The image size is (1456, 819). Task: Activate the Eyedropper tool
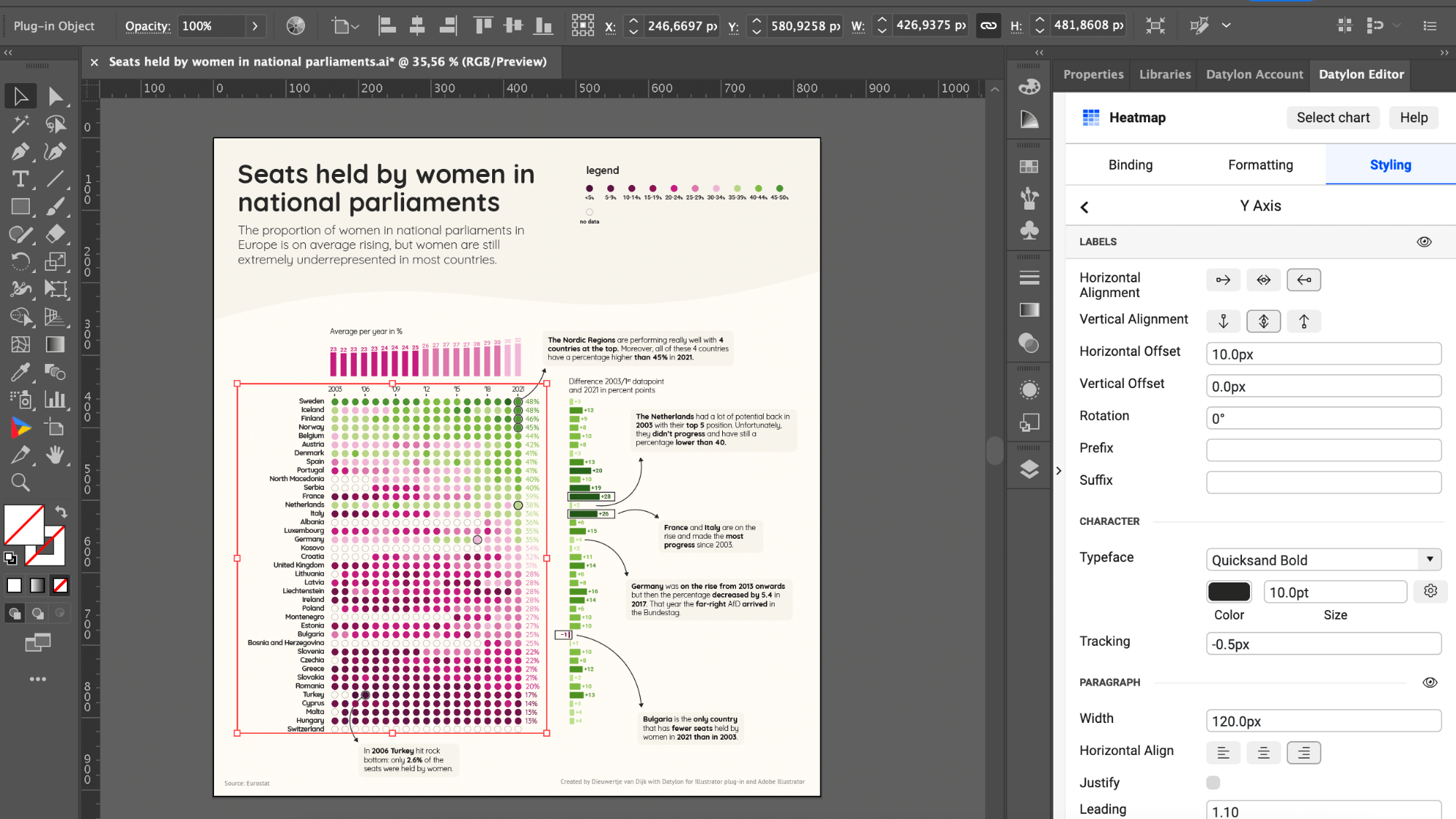pos(20,372)
